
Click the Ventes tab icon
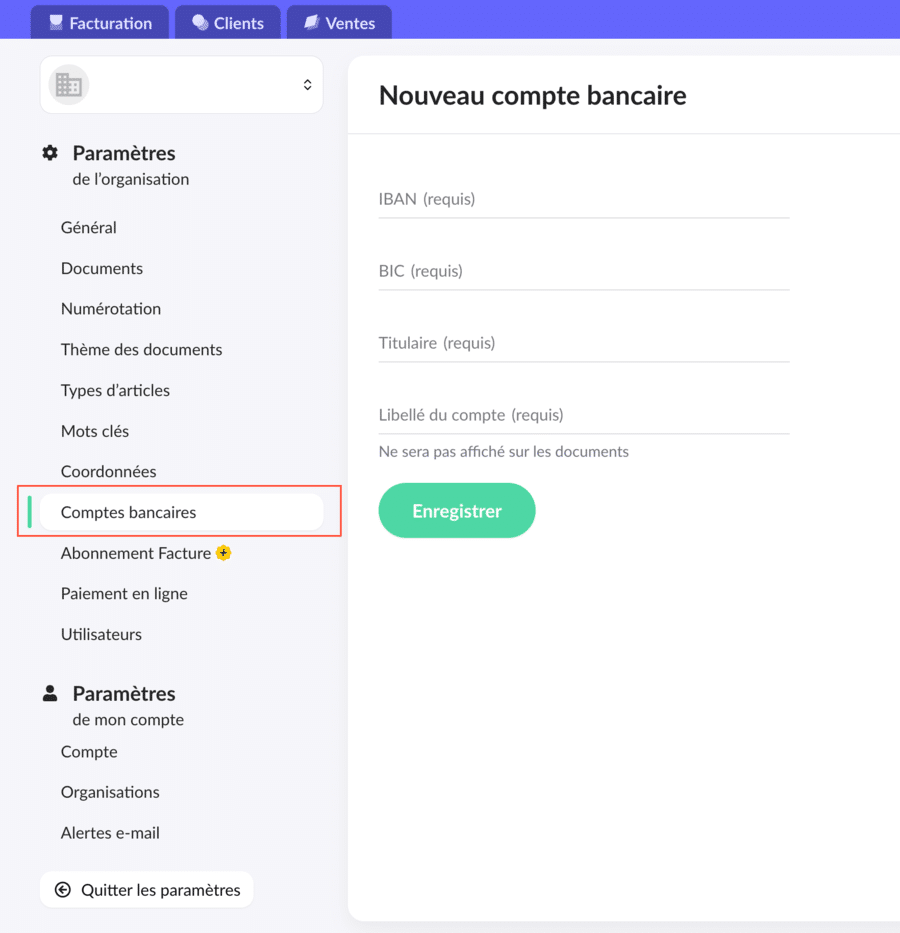(312, 23)
